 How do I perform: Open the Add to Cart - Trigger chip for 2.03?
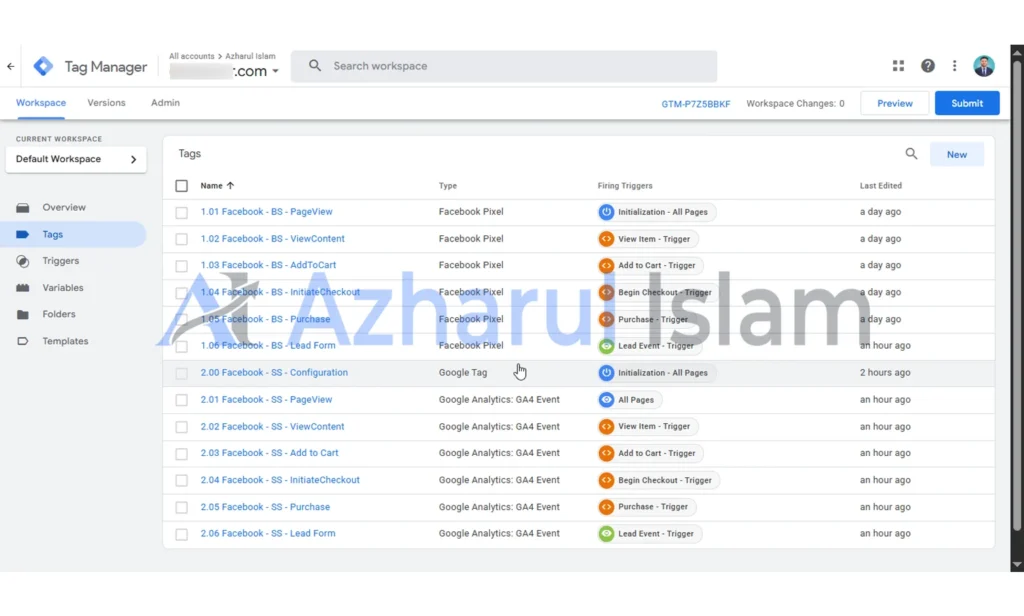(650, 453)
